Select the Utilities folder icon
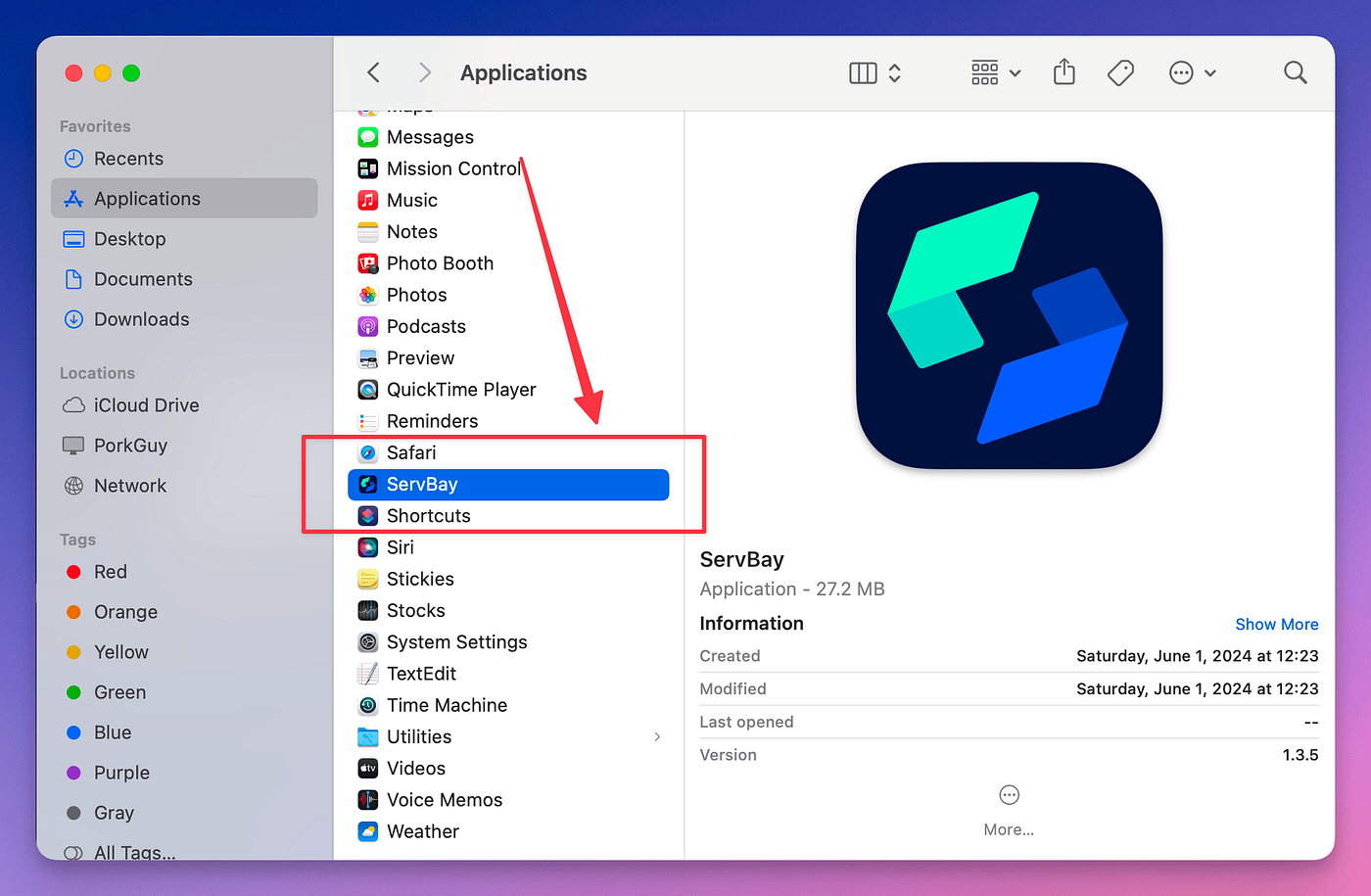The height and width of the screenshot is (896, 1371). point(368,736)
